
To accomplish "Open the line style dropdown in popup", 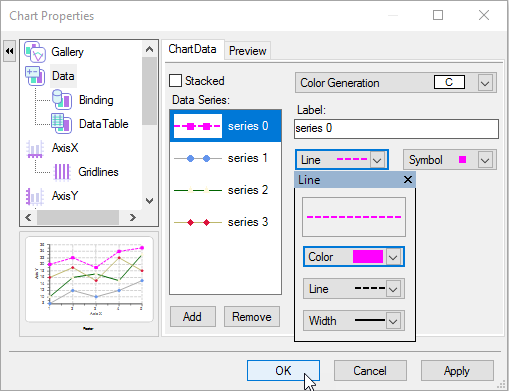I will tap(393, 289).
